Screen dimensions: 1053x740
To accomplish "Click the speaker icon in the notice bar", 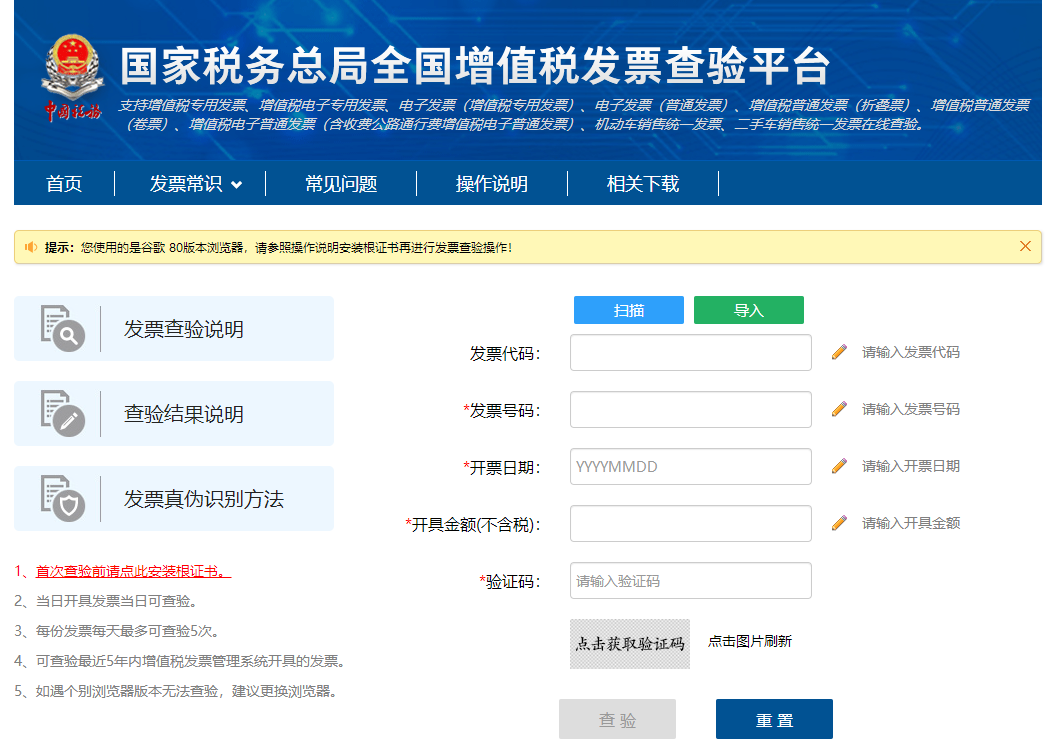I will [32, 246].
